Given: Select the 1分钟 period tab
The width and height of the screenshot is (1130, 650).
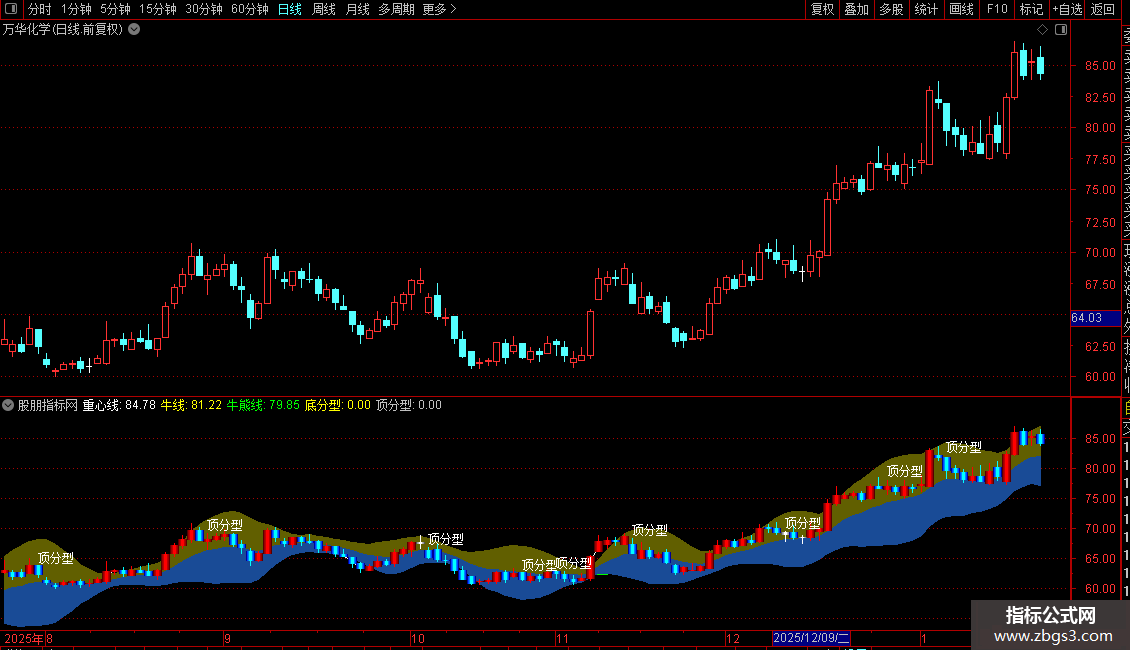Looking at the screenshot, I should click(x=76, y=9).
